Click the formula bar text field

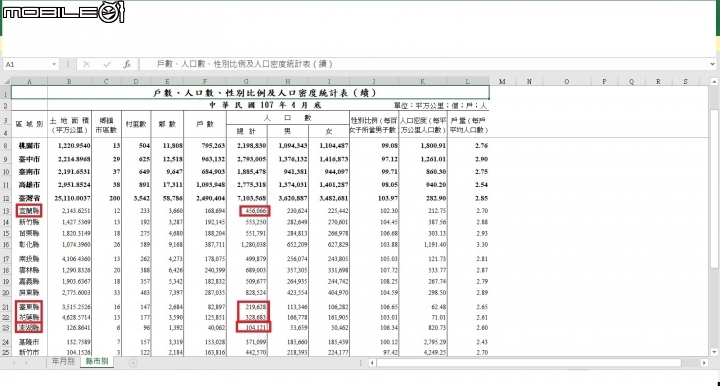[423, 64]
